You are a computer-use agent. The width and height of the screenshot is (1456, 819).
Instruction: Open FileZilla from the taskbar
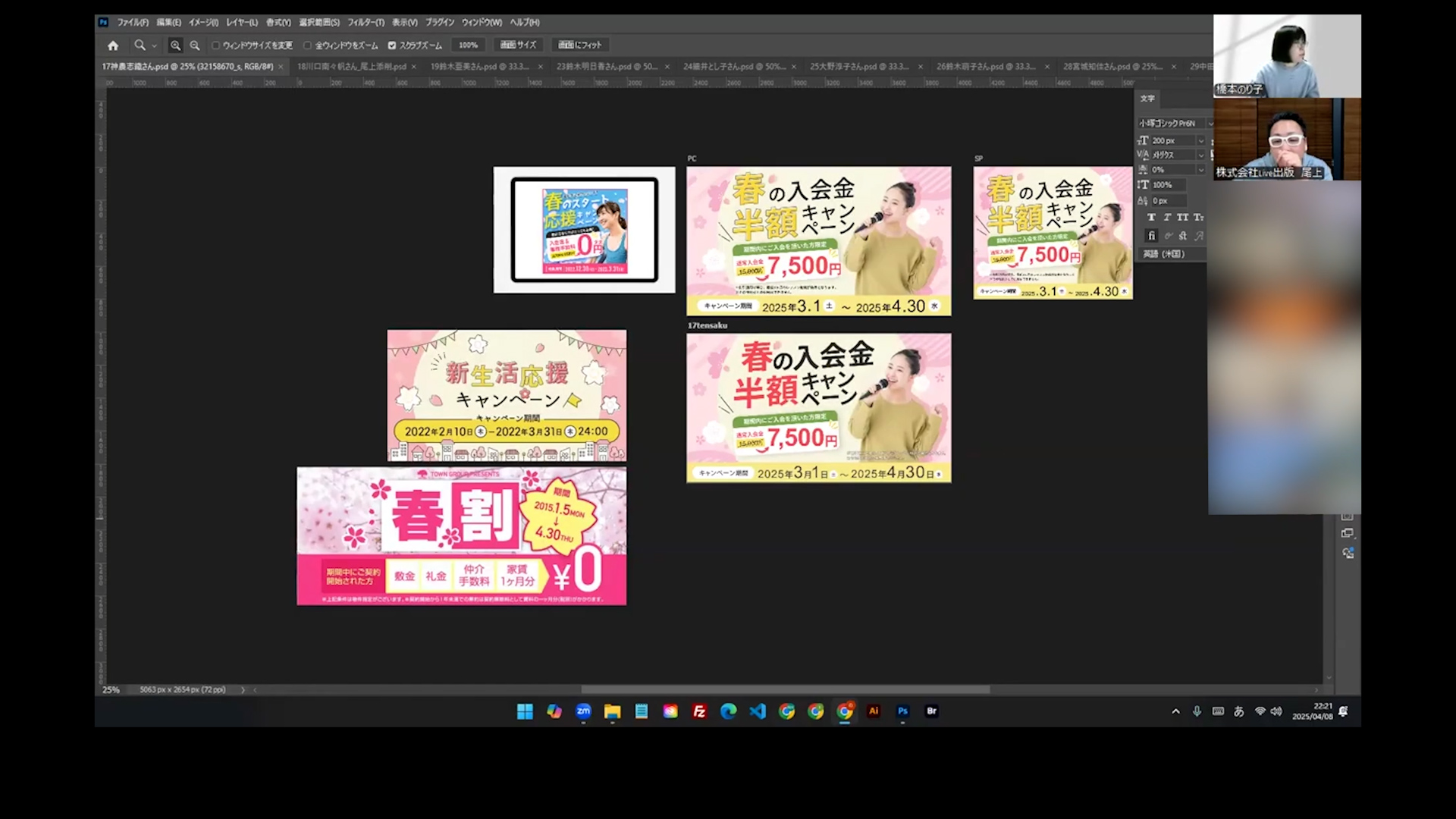point(699,711)
